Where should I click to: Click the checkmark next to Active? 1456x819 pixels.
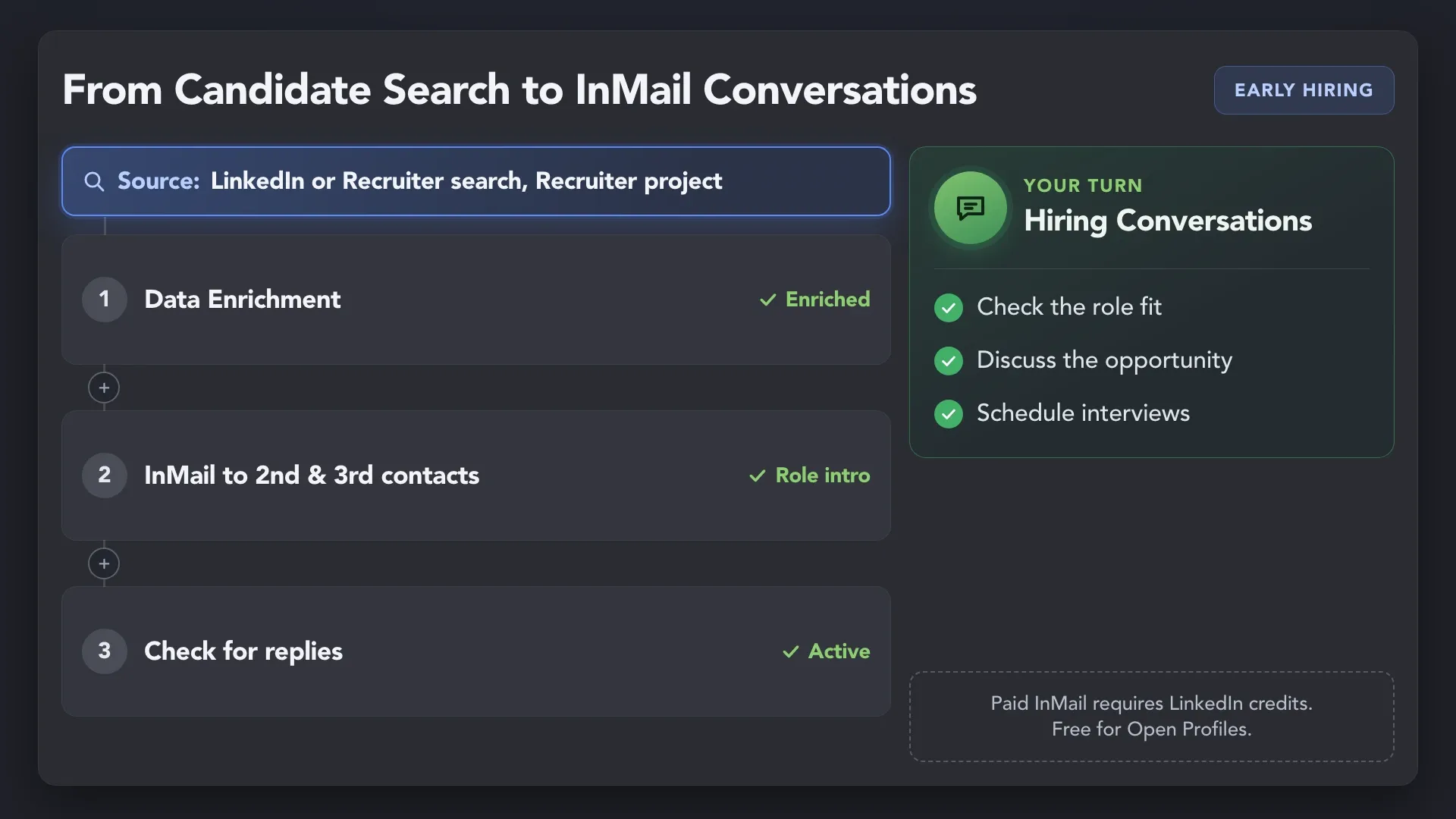pos(791,652)
